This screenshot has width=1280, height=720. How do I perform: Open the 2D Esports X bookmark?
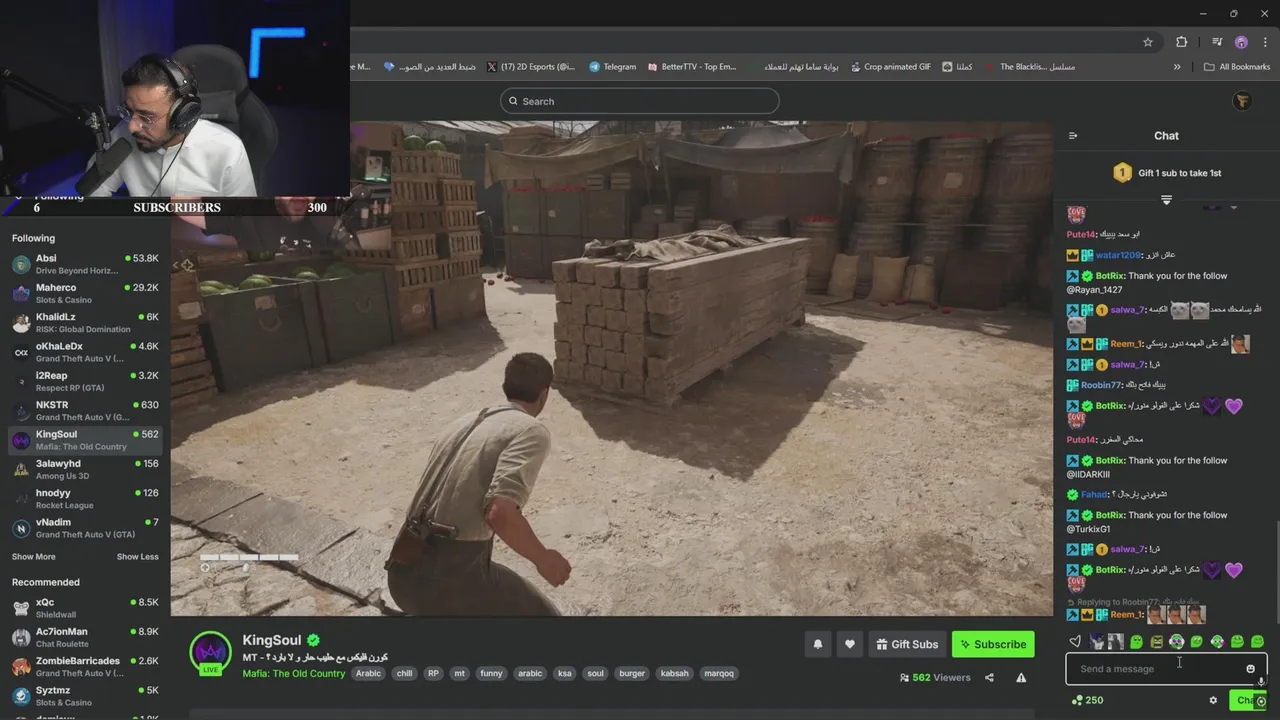click(x=531, y=67)
